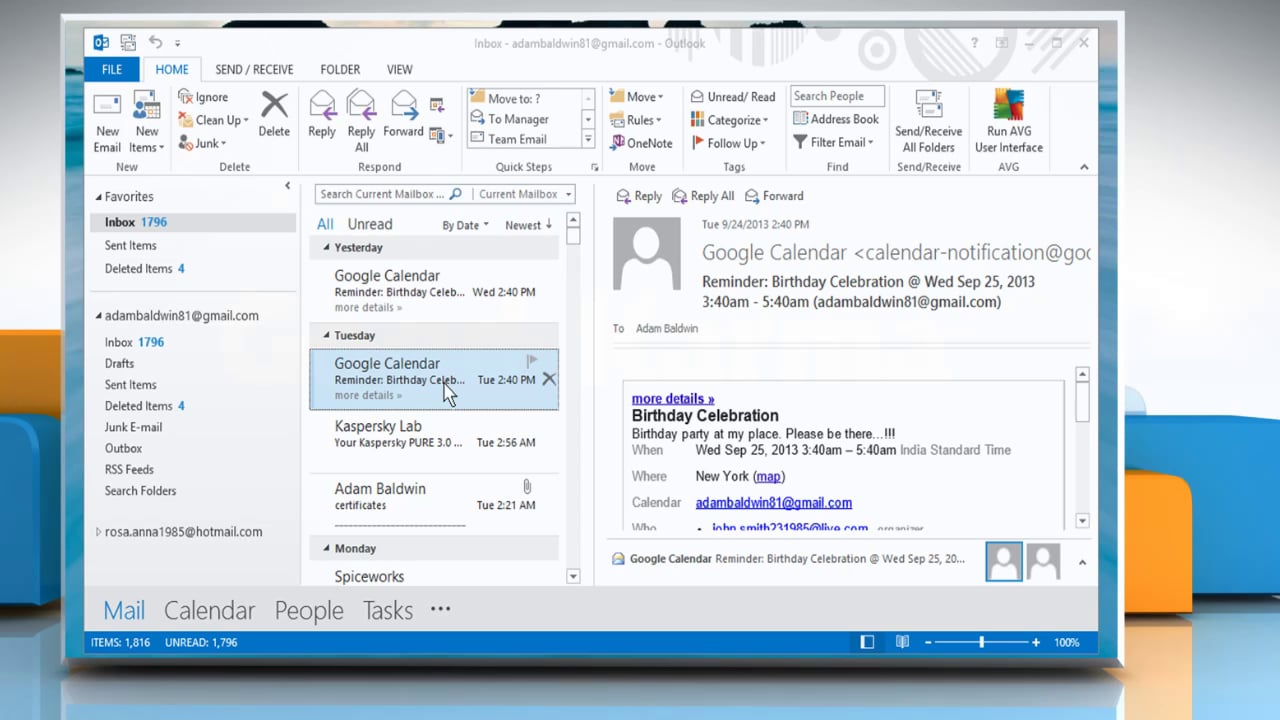Click the Delete X icon in ribbon
Screen dimensions: 1280x720
[274, 105]
